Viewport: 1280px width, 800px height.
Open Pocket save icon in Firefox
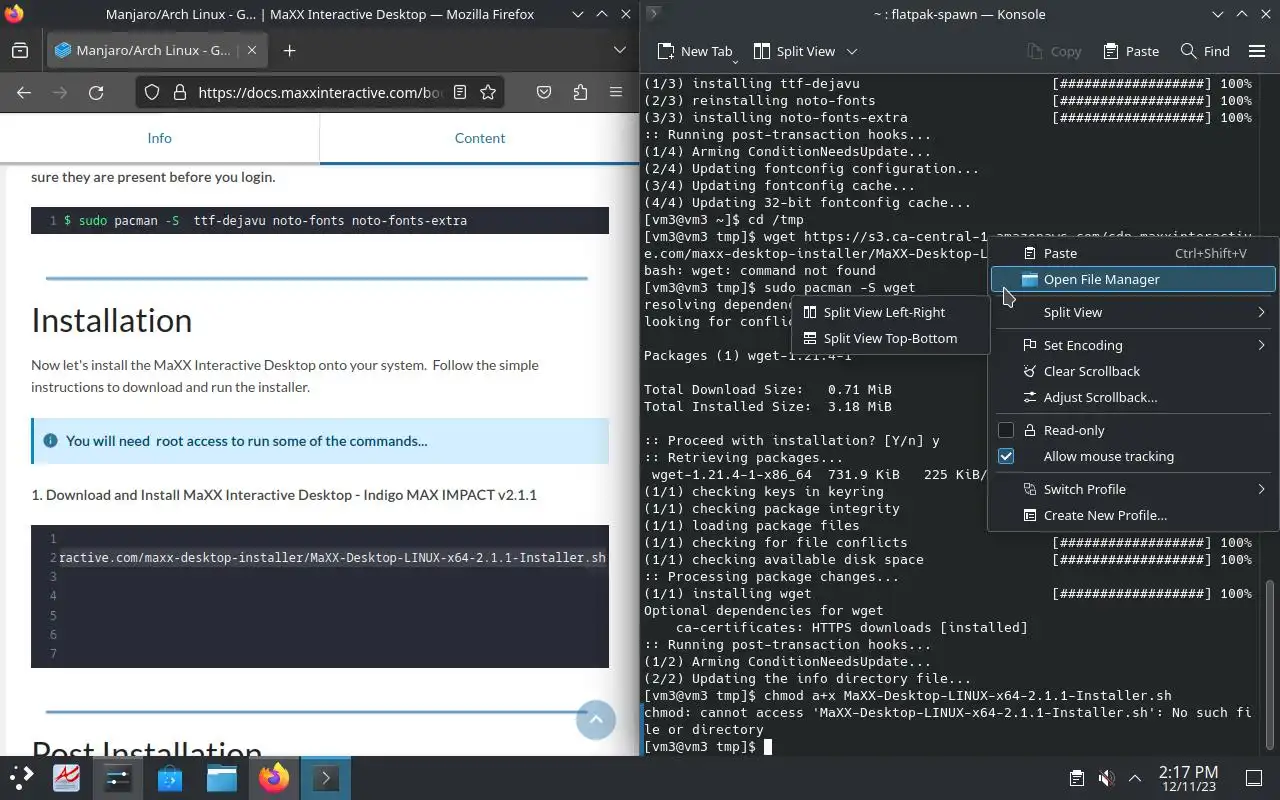click(544, 92)
